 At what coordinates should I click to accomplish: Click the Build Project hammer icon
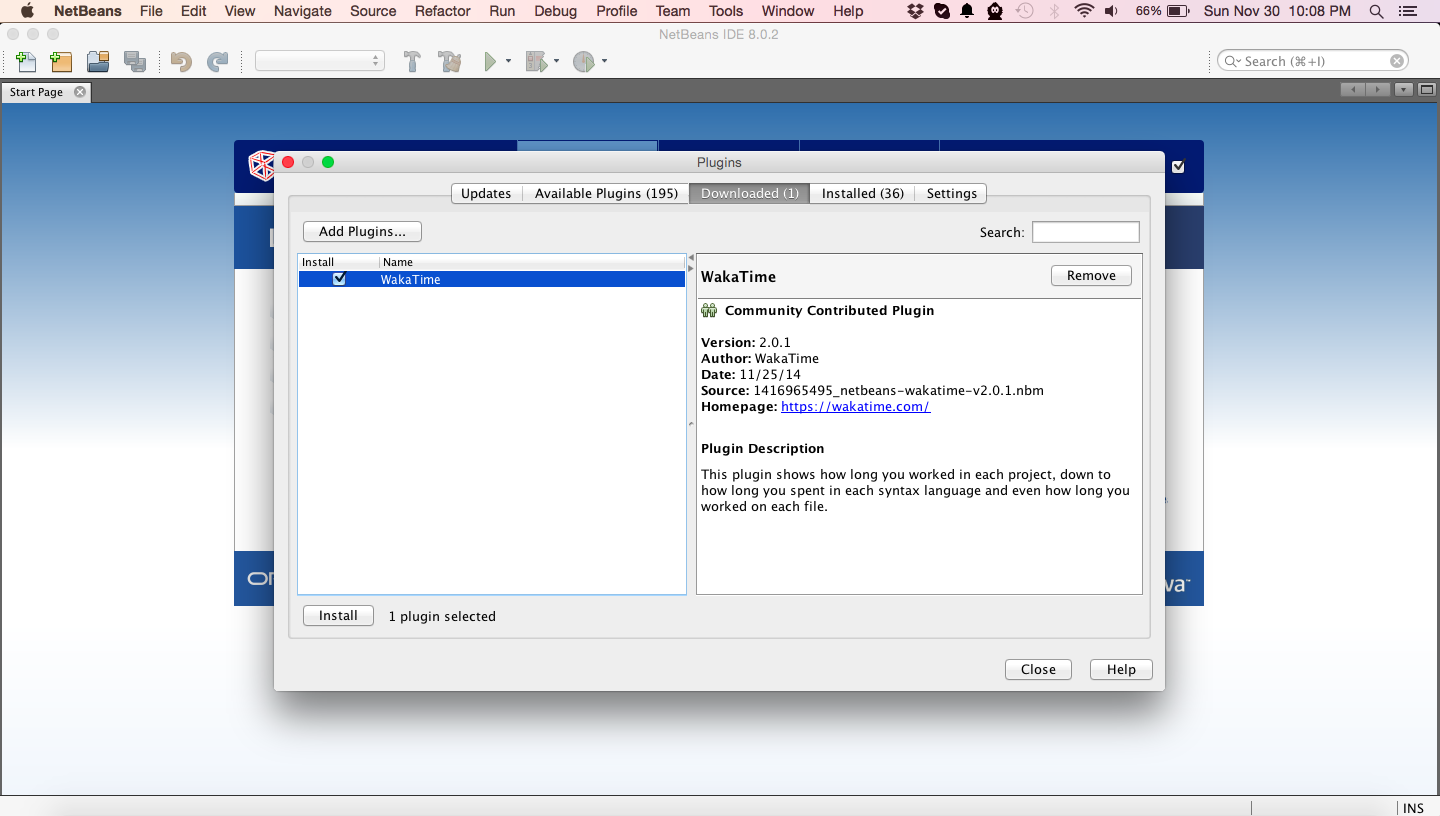(412, 61)
